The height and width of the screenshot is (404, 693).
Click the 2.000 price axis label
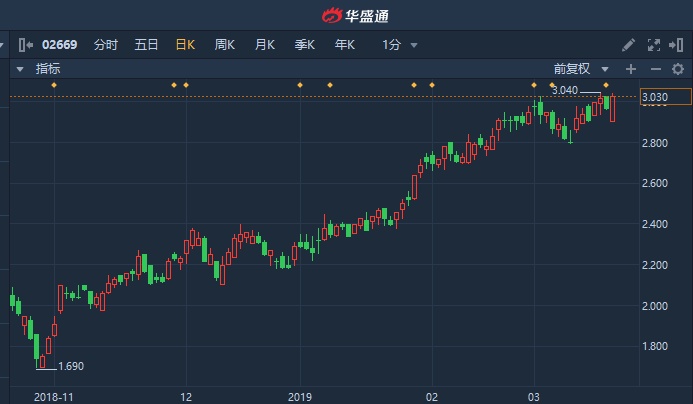click(x=655, y=306)
